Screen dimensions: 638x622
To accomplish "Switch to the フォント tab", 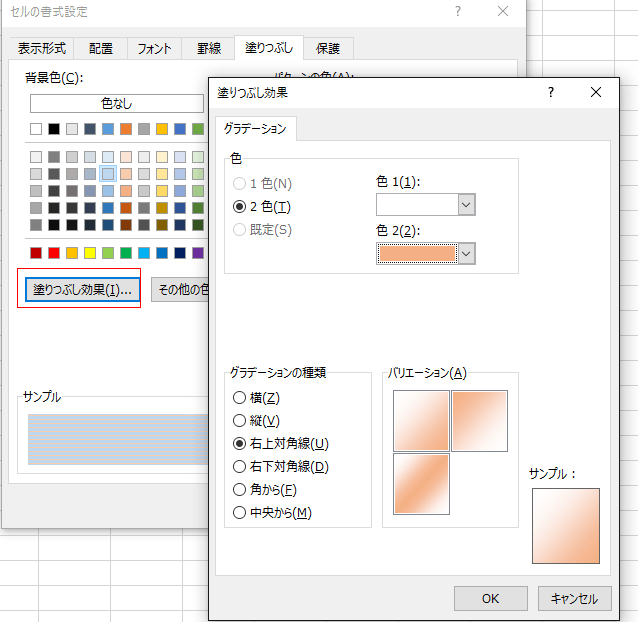I will pyautogui.click(x=154, y=48).
